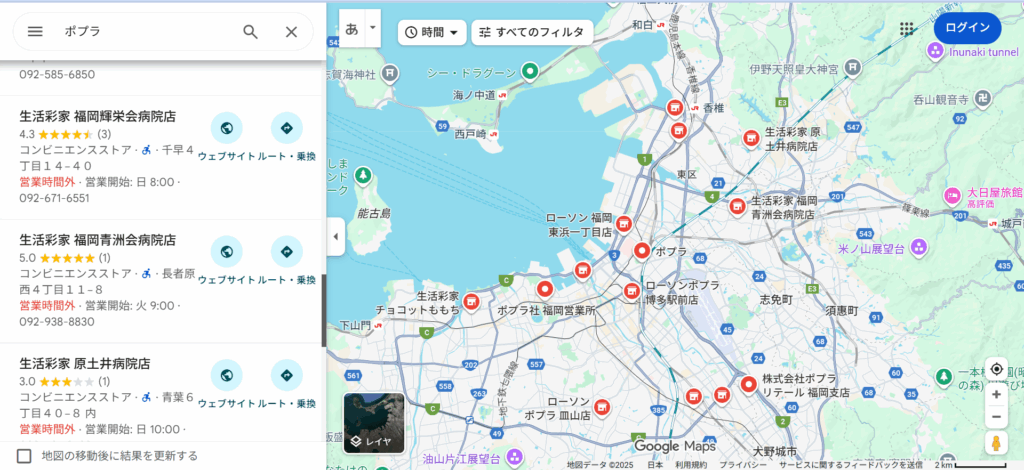The image size is (1024, 470).
Task: Open Street View pegman
Action: click(997, 444)
